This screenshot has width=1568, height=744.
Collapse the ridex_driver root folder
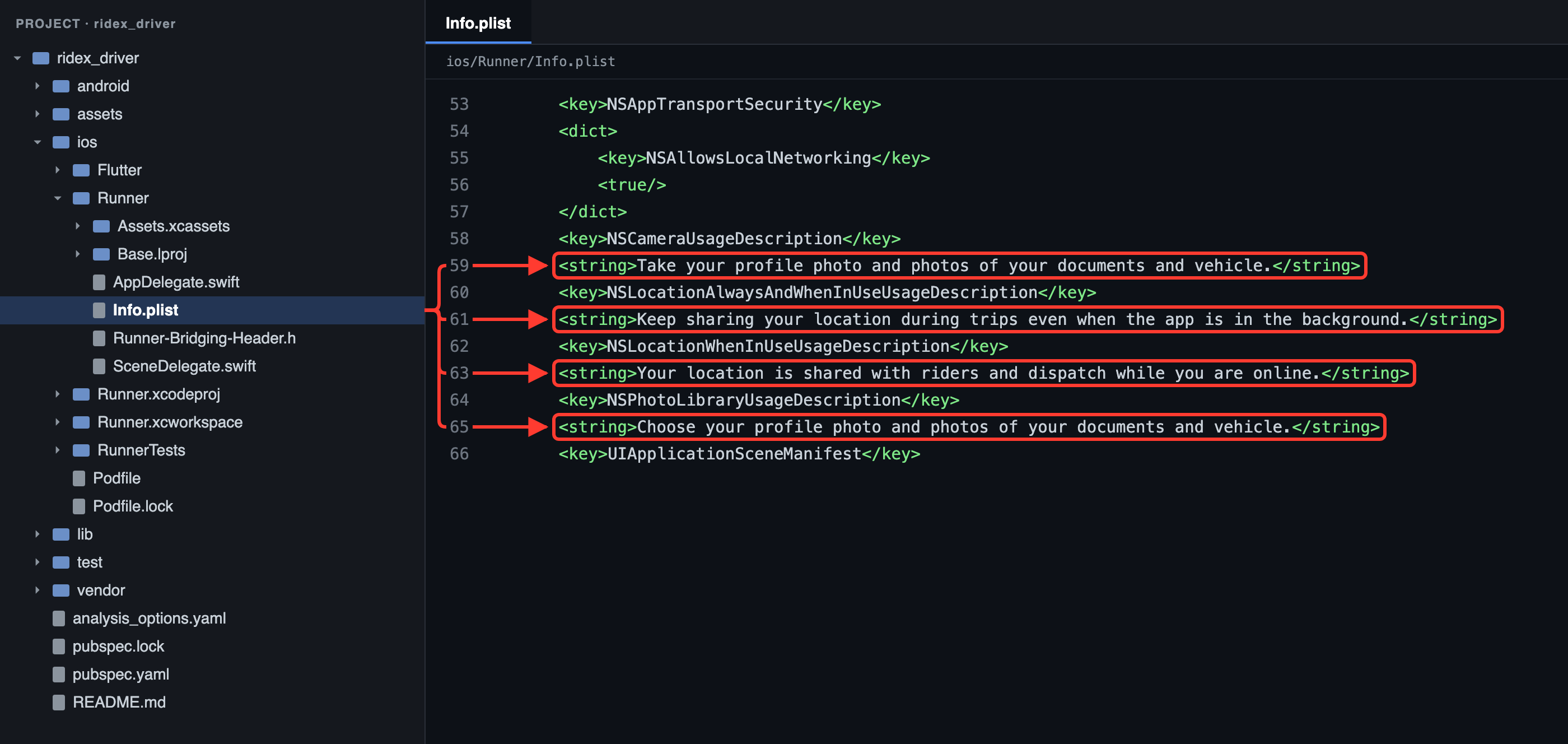click(x=18, y=58)
